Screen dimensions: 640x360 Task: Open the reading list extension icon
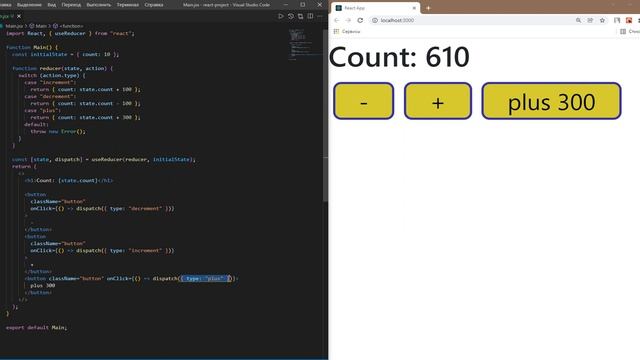tap(617, 20)
